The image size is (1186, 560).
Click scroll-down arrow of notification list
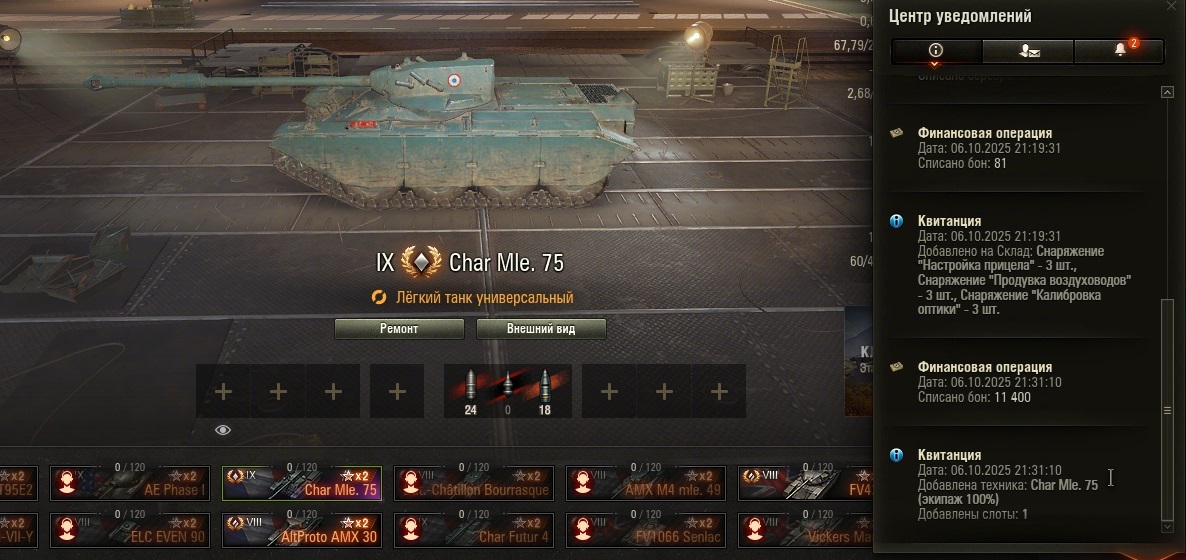point(1167,526)
